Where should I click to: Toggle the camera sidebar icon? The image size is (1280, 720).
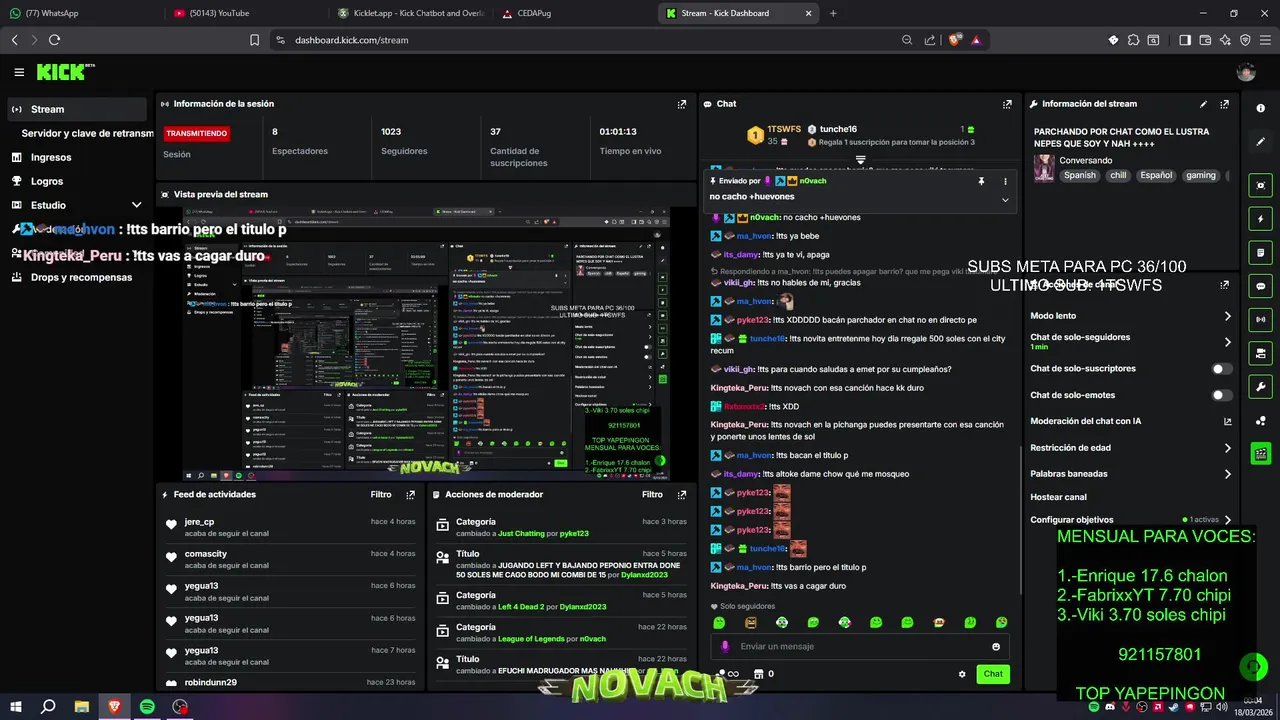pyautogui.click(x=1261, y=353)
